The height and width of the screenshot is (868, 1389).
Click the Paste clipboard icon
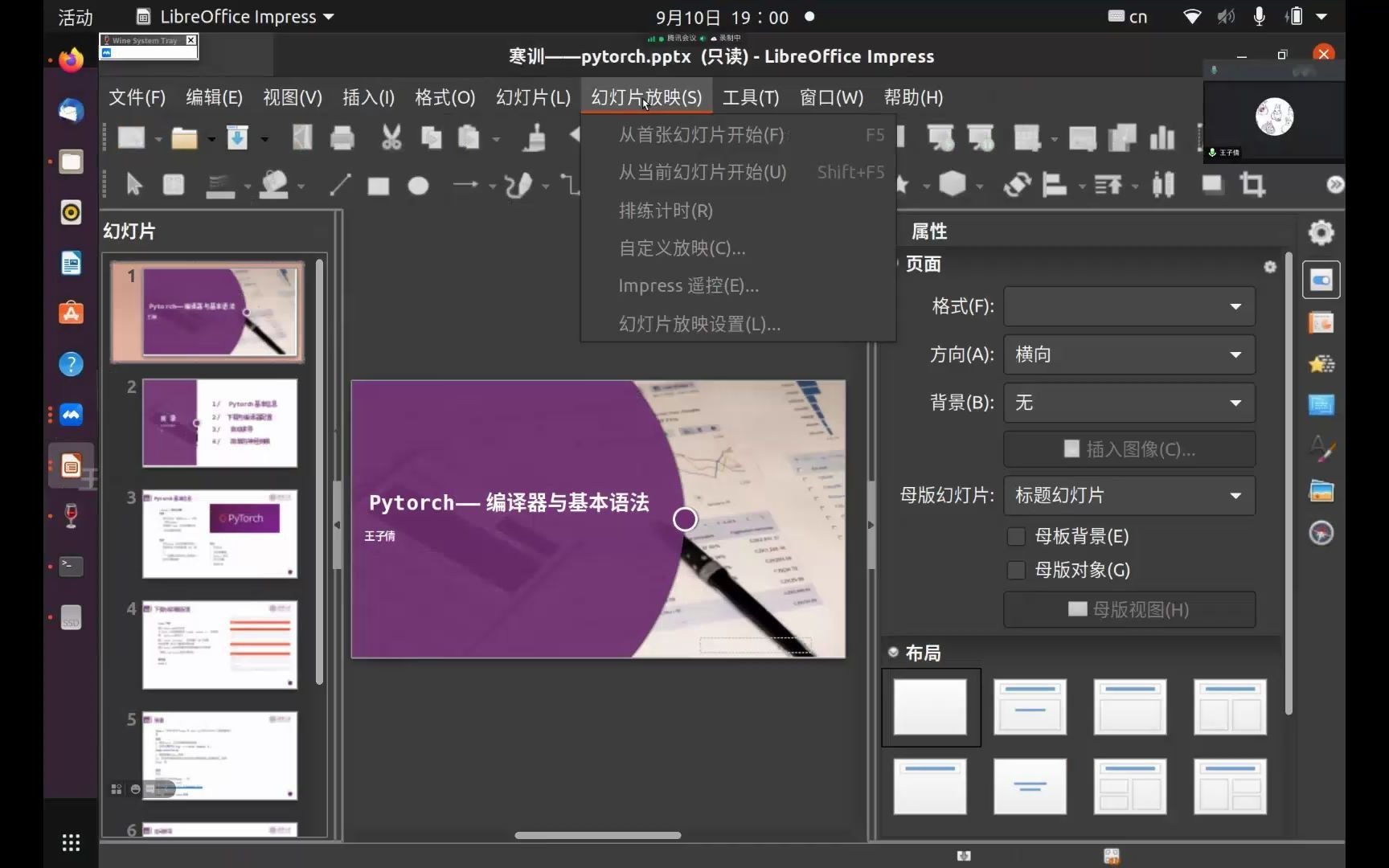click(x=469, y=138)
